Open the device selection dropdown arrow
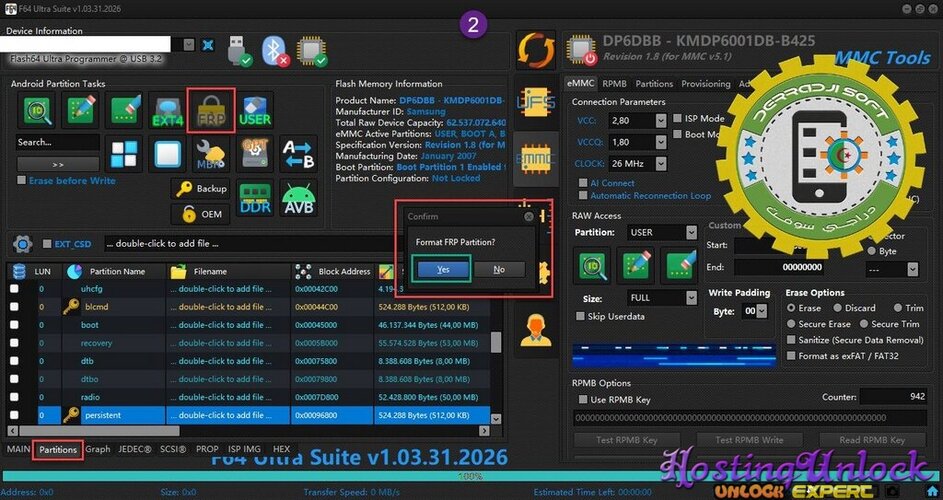 click(189, 45)
